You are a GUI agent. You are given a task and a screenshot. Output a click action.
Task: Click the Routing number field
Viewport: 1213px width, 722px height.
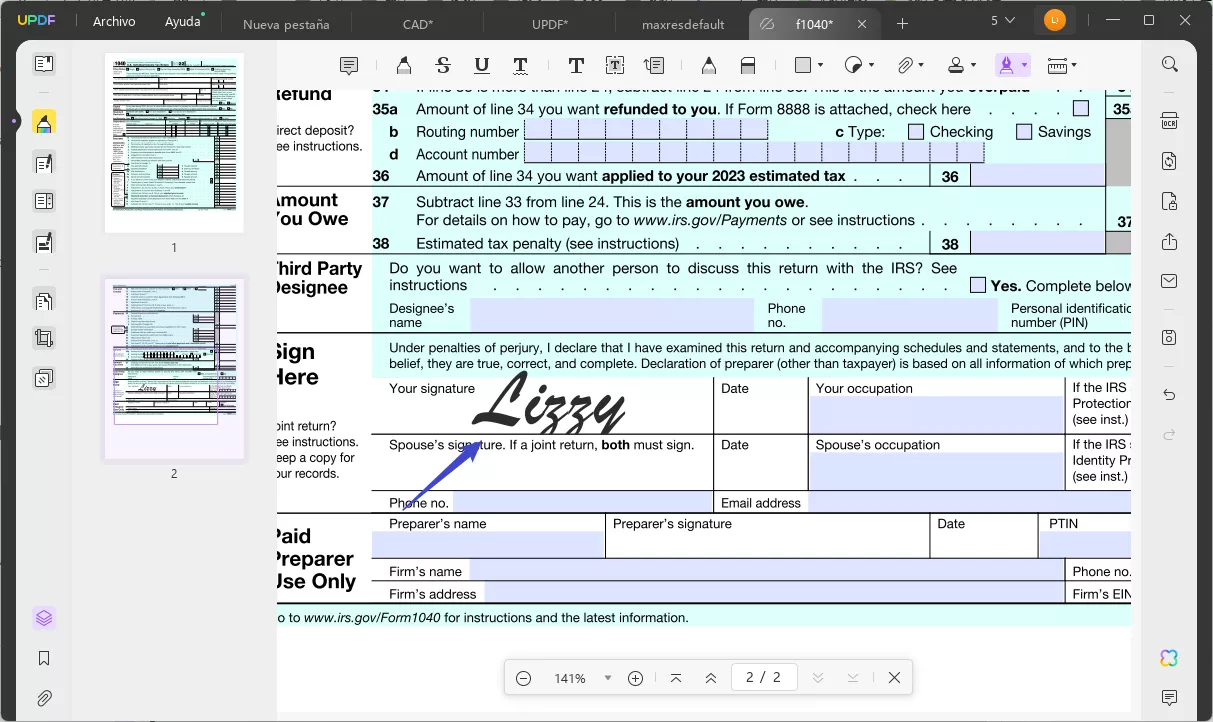(x=646, y=130)
